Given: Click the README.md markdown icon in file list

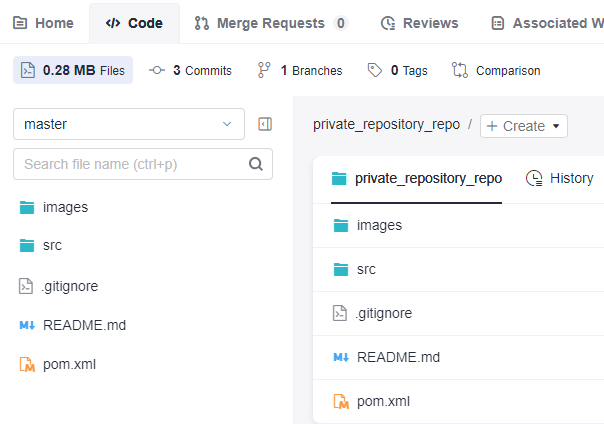Looking at the screenshot, I should (x=341, y=357).
